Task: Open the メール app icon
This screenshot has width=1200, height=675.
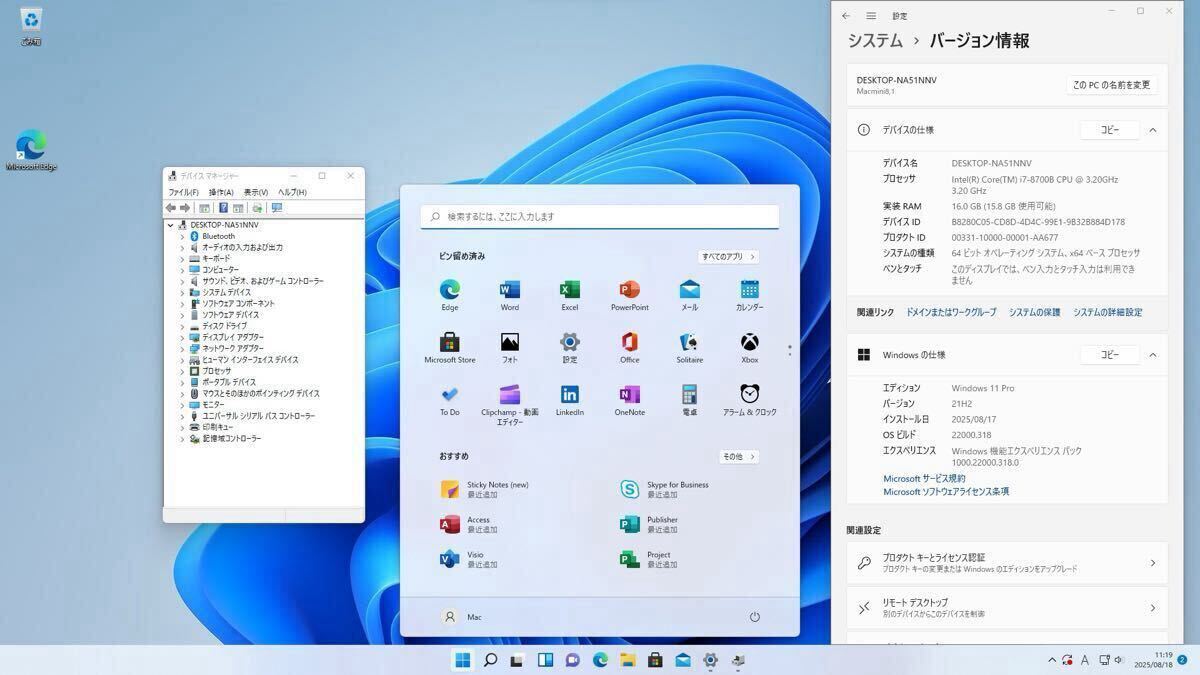Action: (690, 290)
